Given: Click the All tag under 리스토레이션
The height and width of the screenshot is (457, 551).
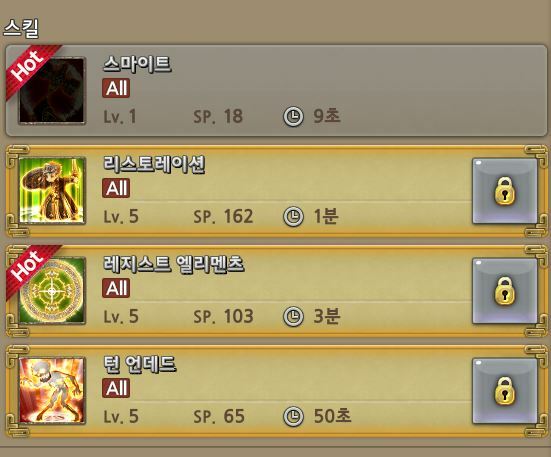Looking at the screenshot, I should click(x=116, y=188).
